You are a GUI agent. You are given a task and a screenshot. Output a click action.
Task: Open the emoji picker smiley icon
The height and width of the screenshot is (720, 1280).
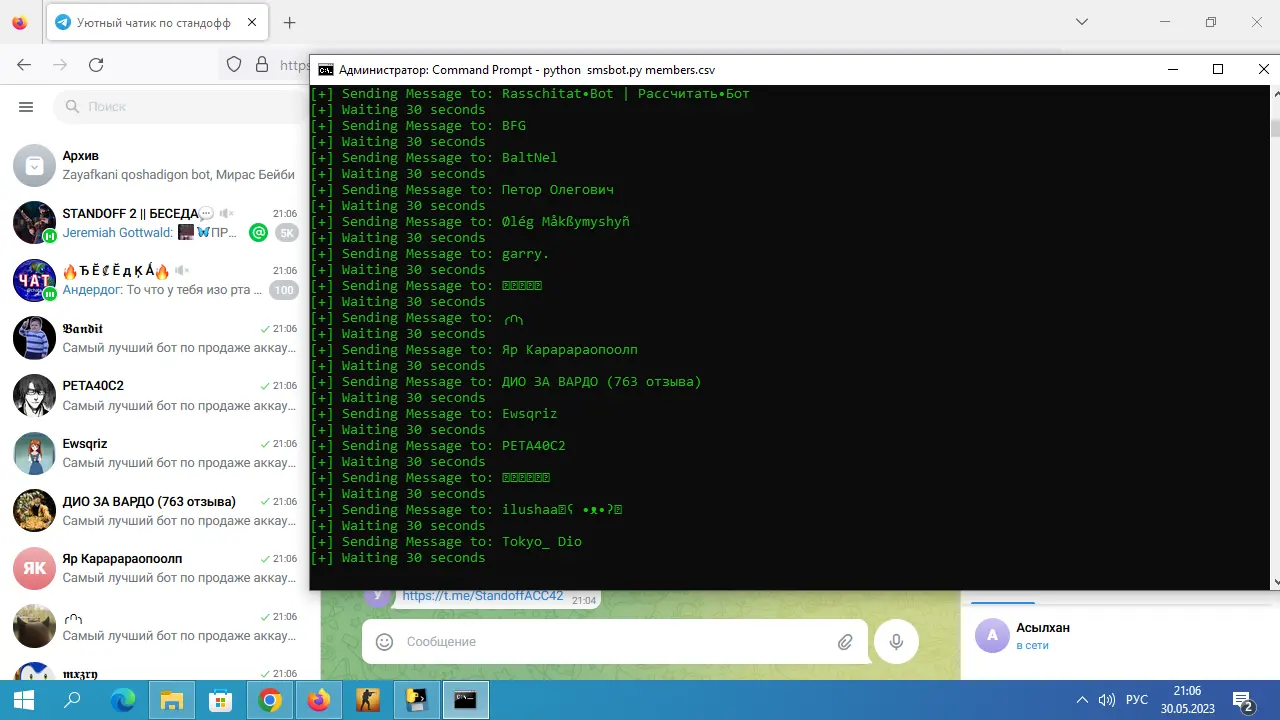pos(384,642)
